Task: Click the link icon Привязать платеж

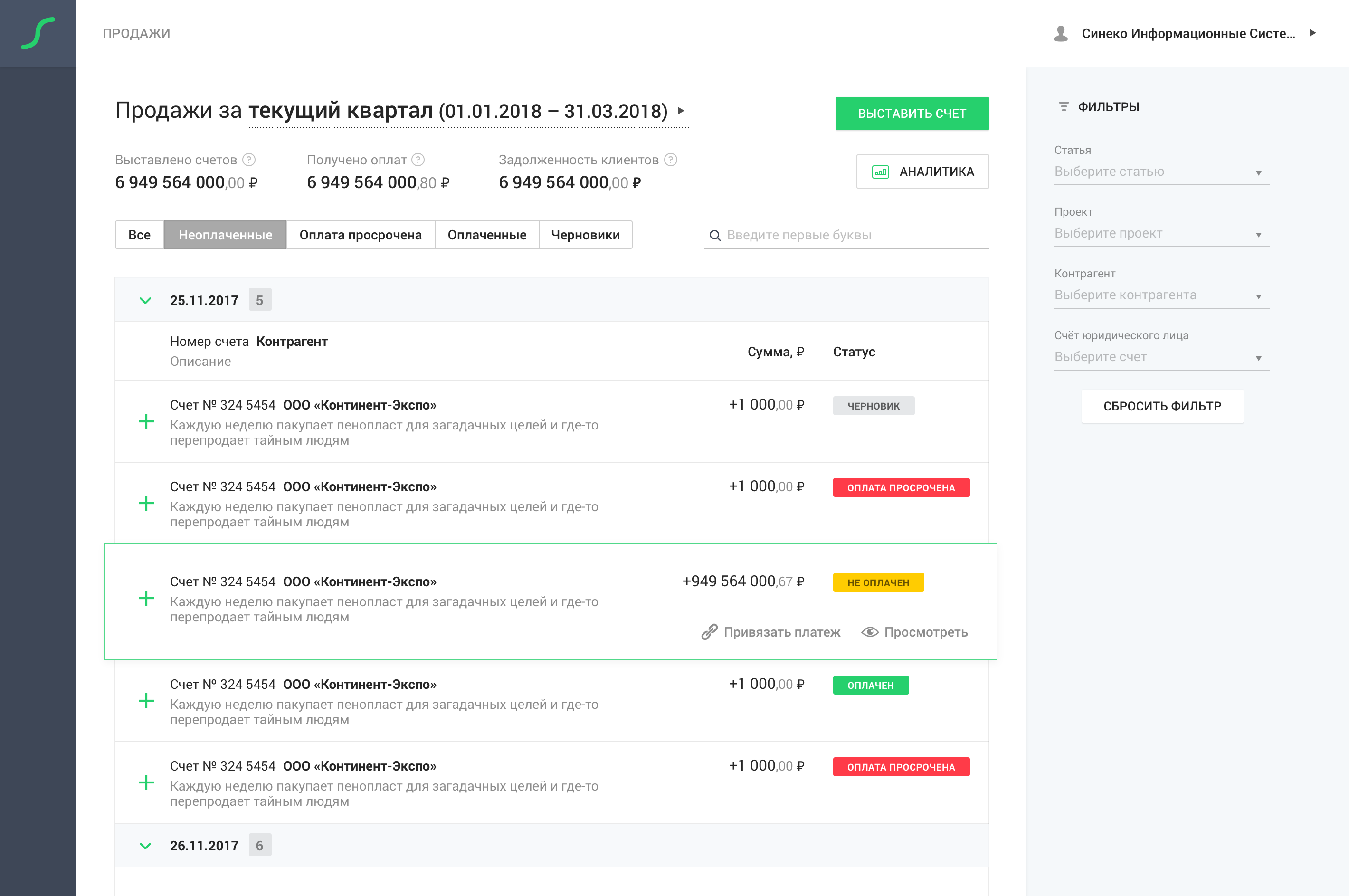Action: [x=709, y=632]
